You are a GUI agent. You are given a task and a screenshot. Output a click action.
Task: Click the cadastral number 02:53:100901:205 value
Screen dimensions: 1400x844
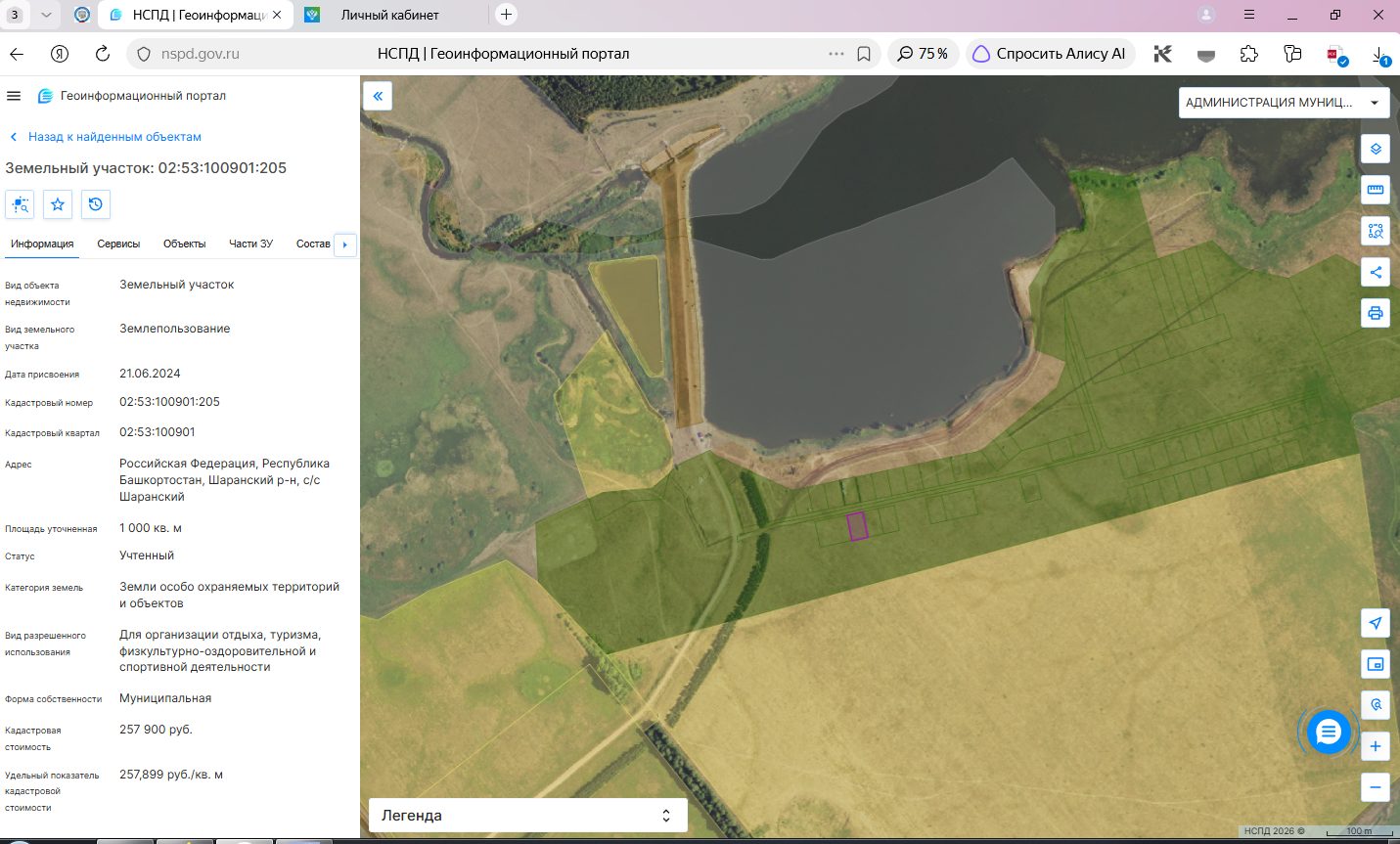169,402
